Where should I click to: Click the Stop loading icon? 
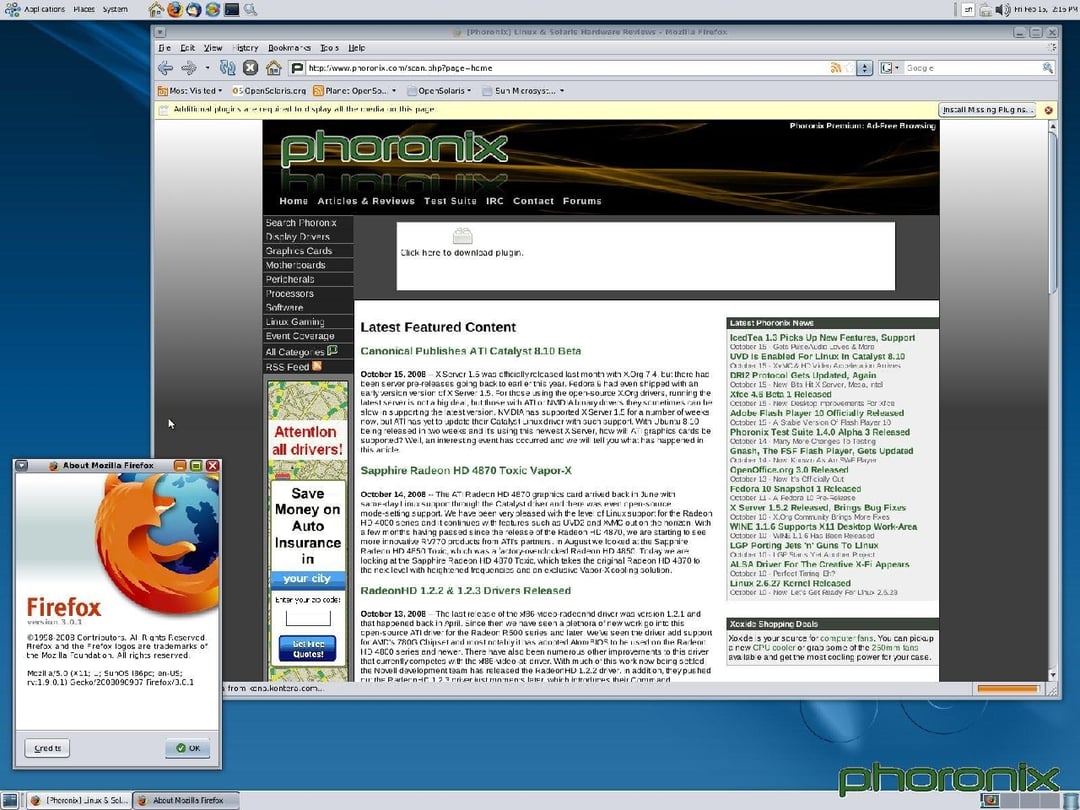tap(250, 68)
